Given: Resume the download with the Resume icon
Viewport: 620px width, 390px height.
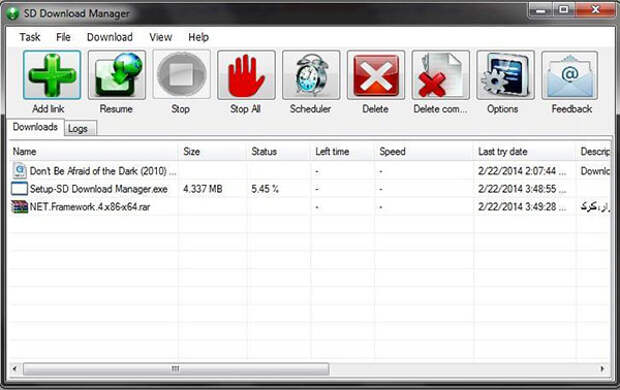Looking at the screenshot, I should [117, 75].
